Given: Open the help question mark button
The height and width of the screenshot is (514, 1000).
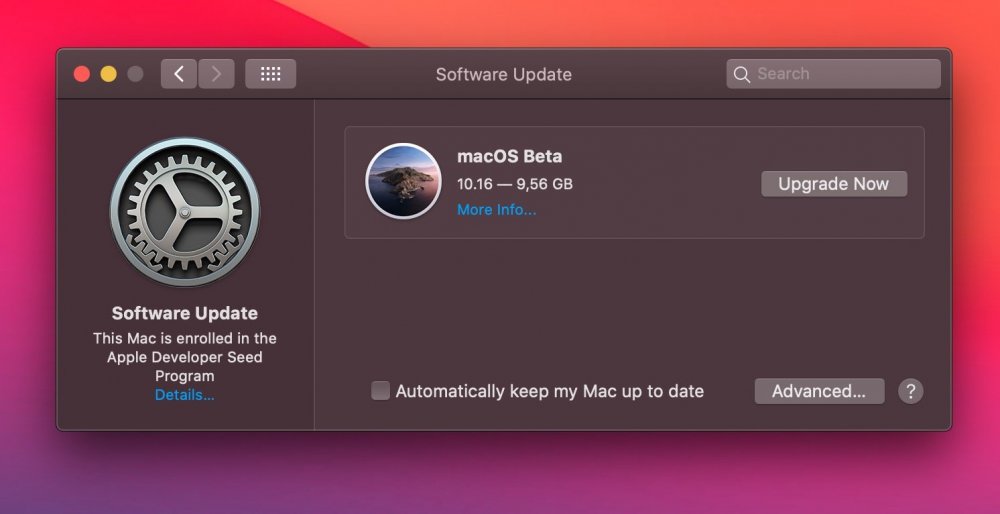Looking at the screenshot, I should tap(910, 391).
